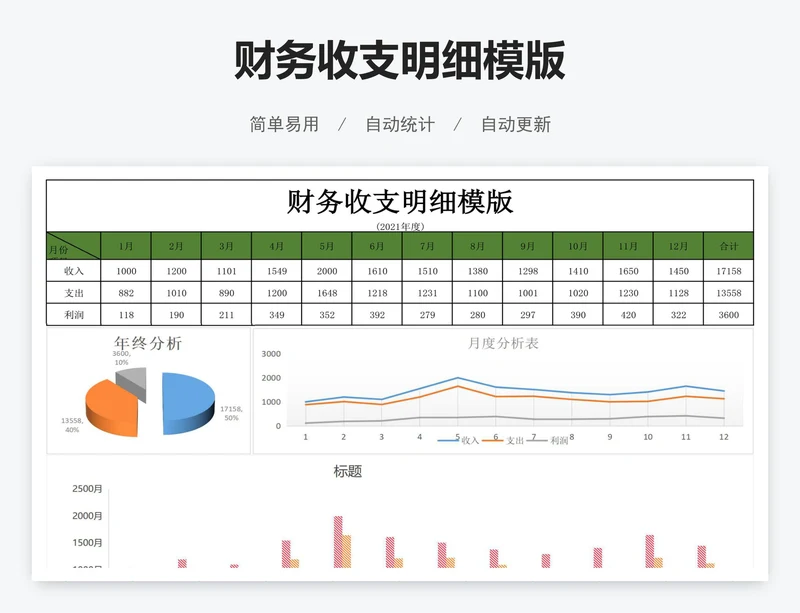Viewport: 800px width, 613px height.
Task: Select profit cell 118 for 1月
Action: [x=126, y=315]
